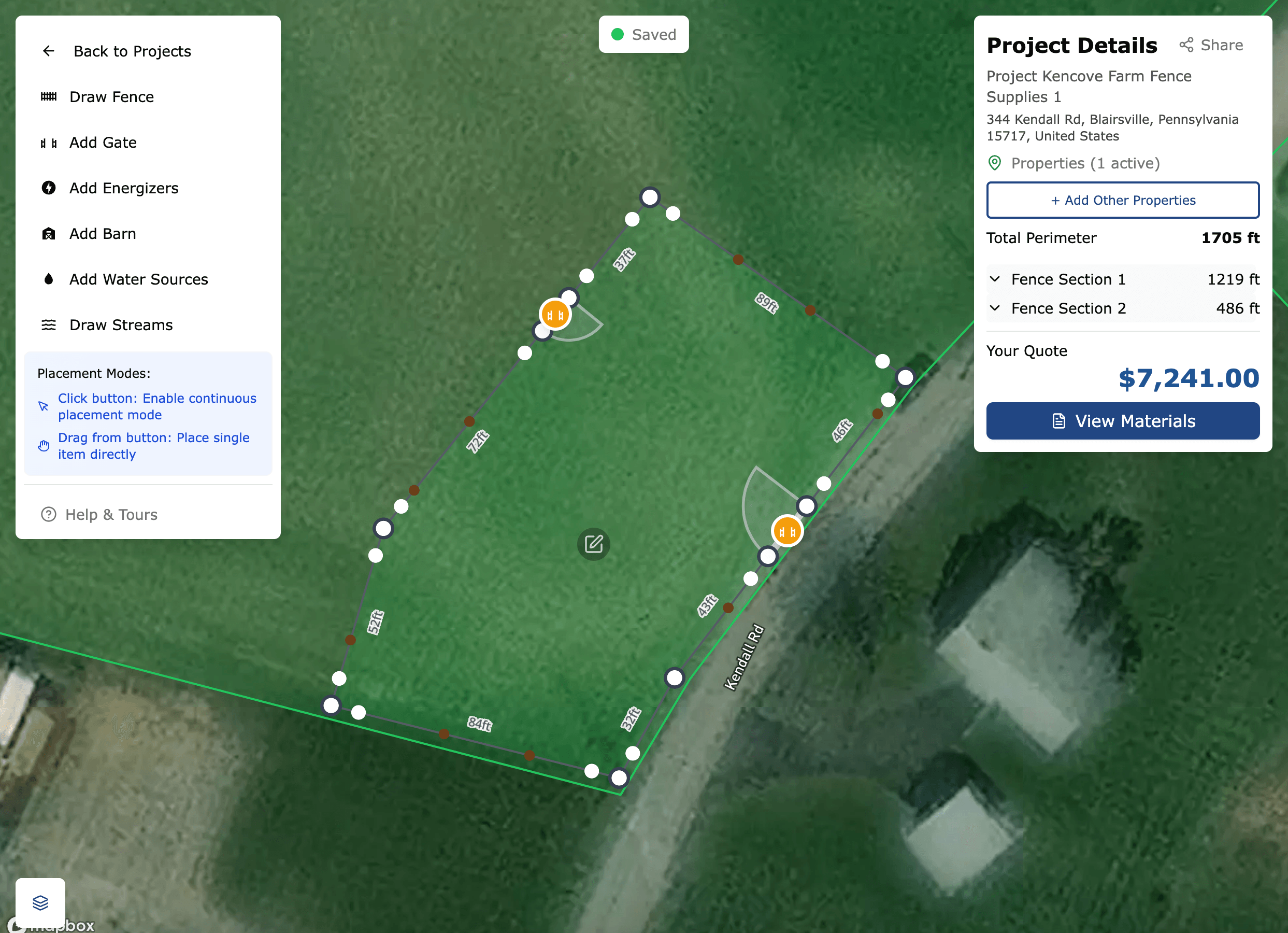Viewport: 1288px width, 933px height.
Task: Activate the Draw Streams tool
Action: coord(120,325)
